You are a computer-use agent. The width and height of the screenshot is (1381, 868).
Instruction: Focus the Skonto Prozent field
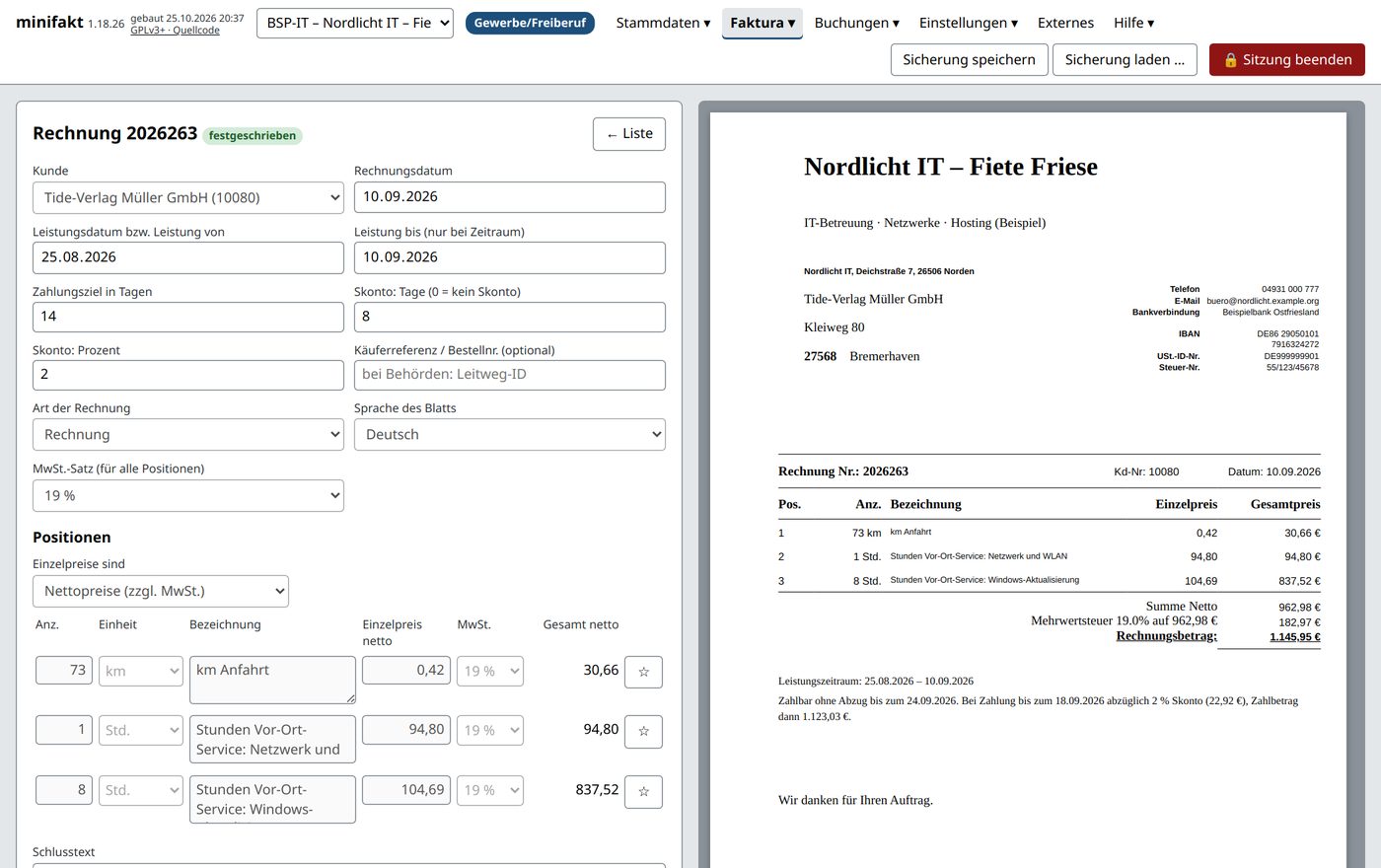tap(188, 375)
